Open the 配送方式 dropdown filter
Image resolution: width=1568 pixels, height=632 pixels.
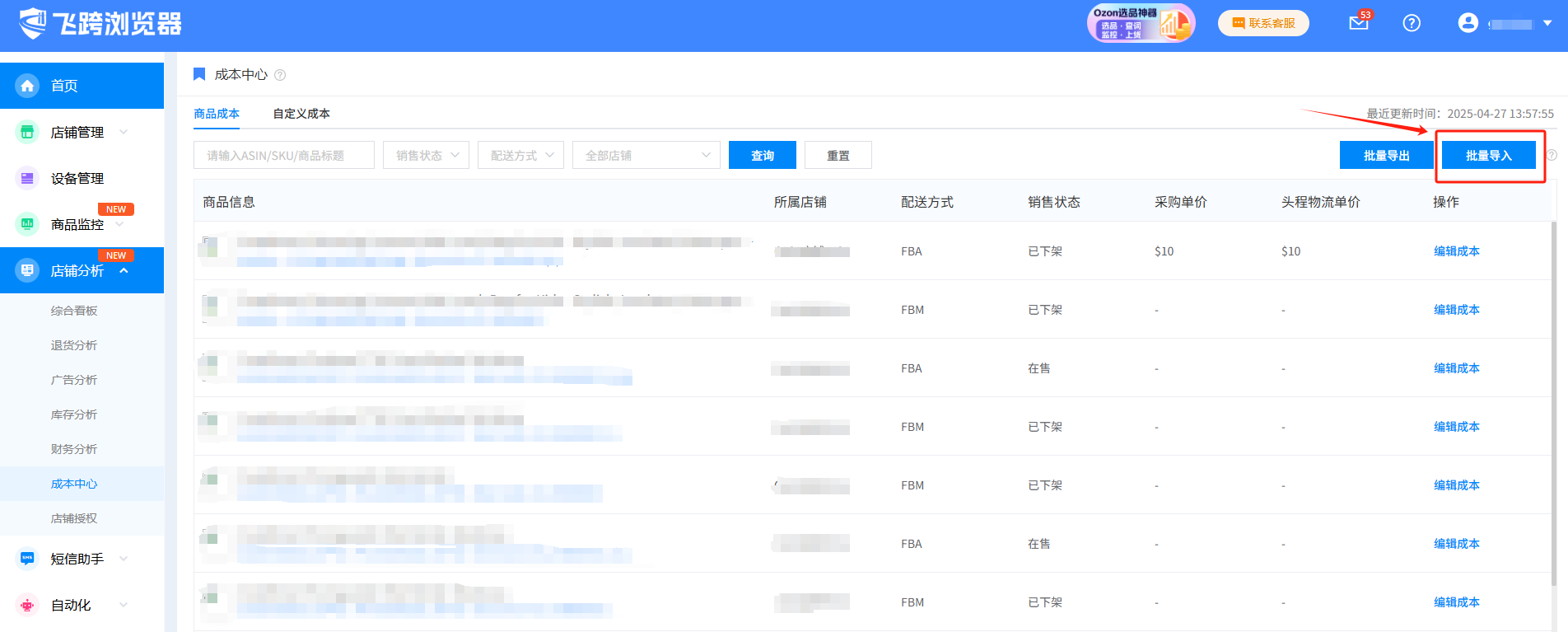tap(520, 155)
